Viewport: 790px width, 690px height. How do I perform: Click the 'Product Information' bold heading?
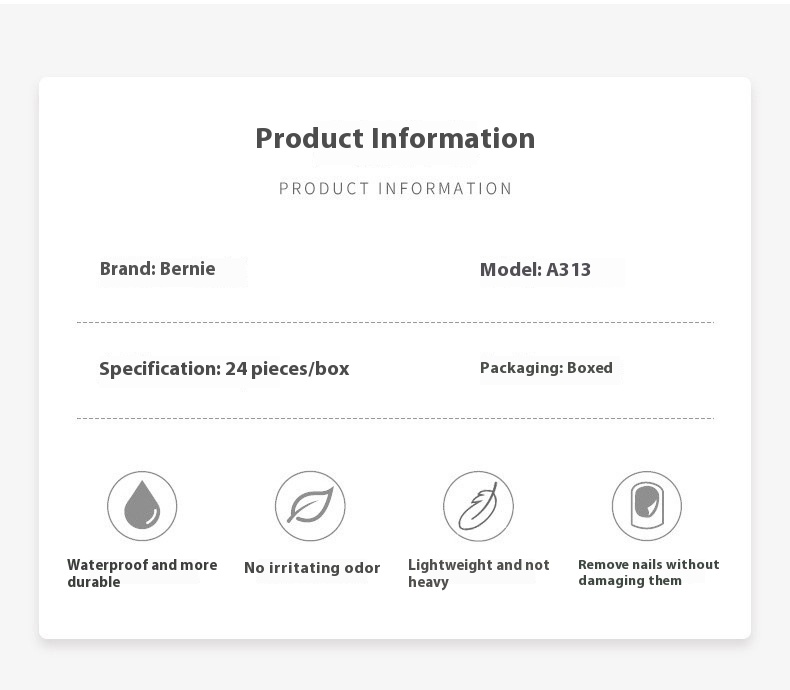click(x=395, y=138)
